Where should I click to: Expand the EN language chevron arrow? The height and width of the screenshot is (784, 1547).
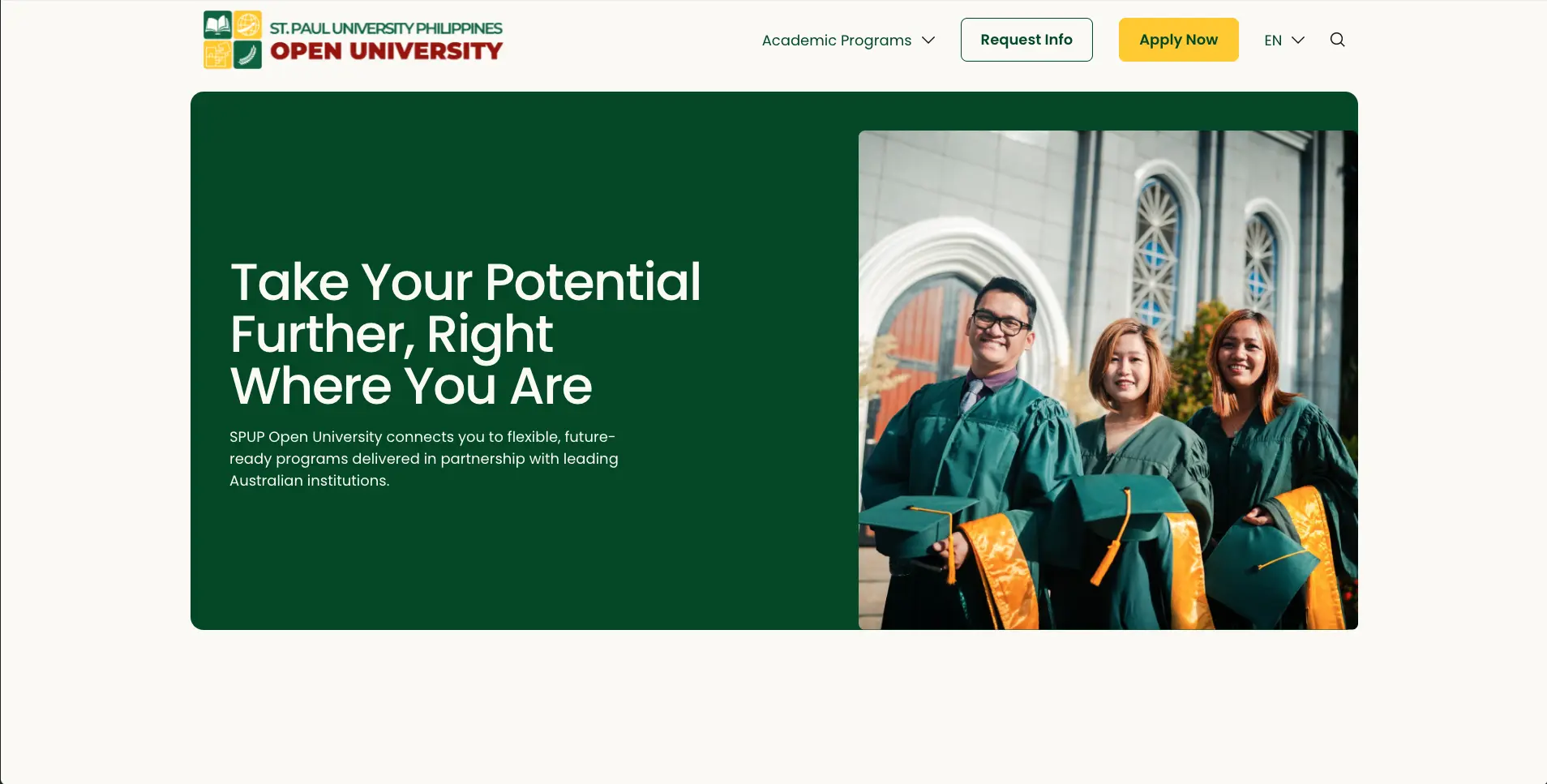(1297, 41)
